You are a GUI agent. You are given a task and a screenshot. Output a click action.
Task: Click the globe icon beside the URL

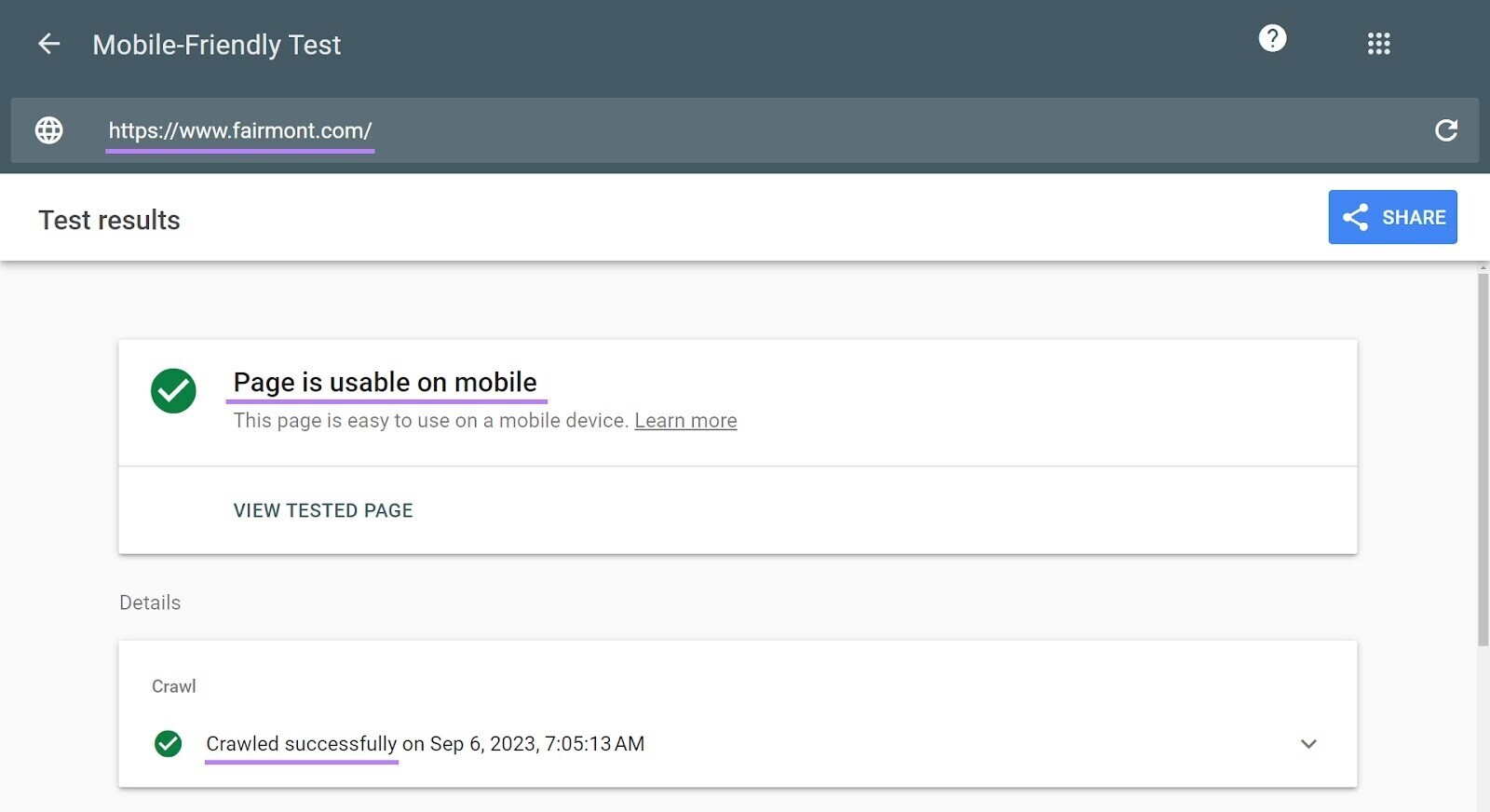[49, 130]
